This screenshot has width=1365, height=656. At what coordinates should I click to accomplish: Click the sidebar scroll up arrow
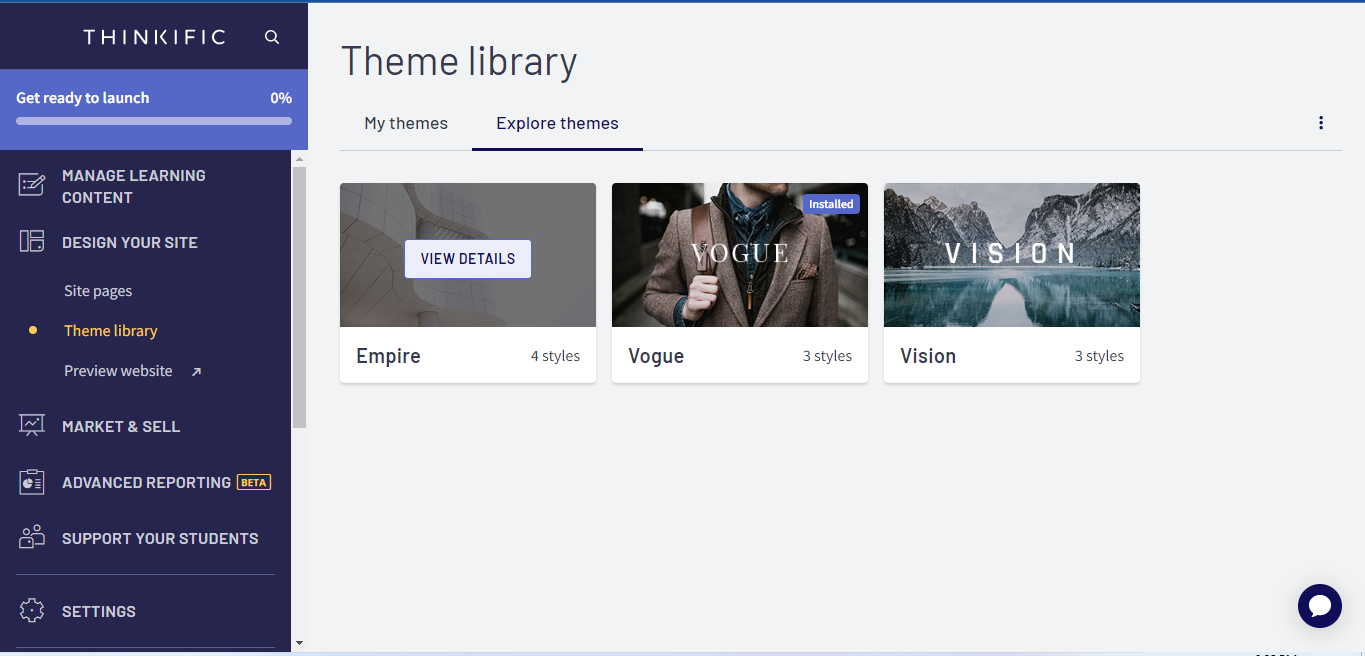pyautogui.click(x=299, y=159)
